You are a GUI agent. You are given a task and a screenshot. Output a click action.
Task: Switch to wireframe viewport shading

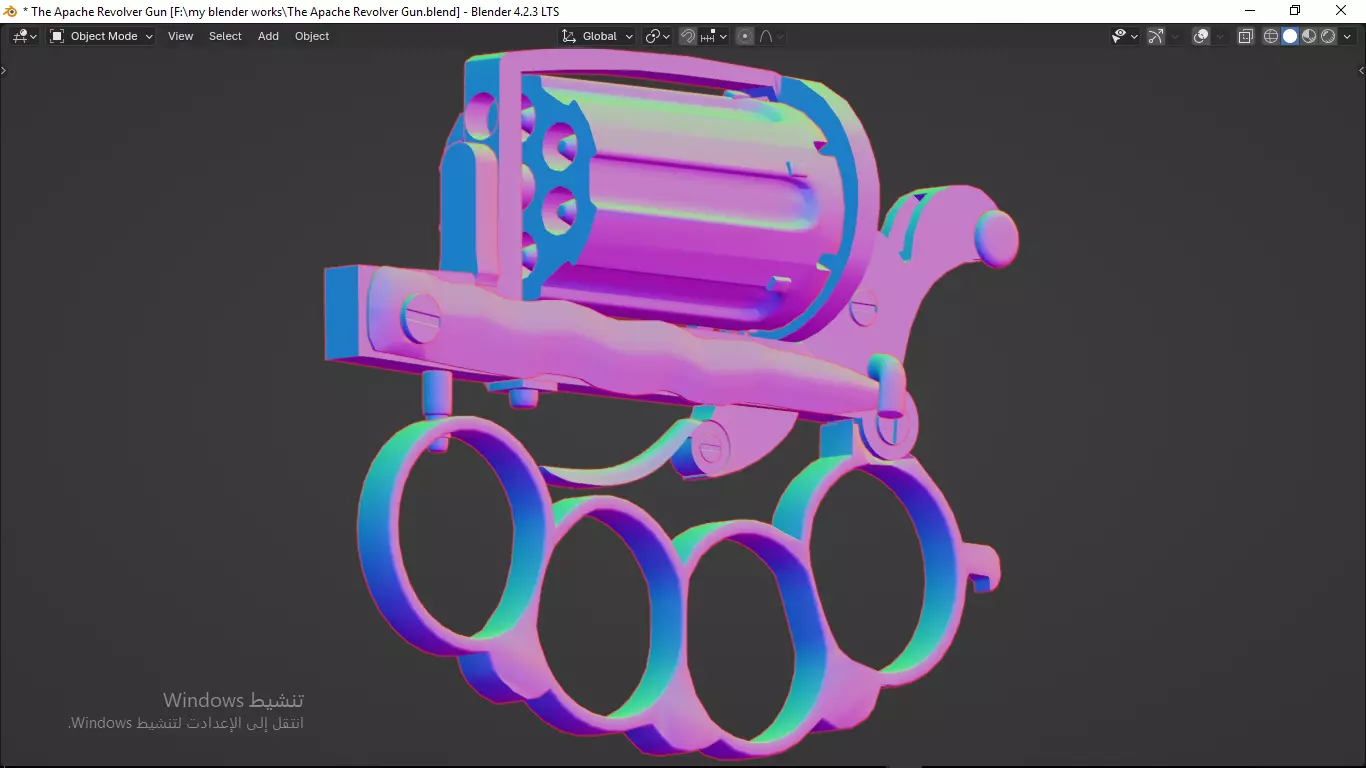1271,36
